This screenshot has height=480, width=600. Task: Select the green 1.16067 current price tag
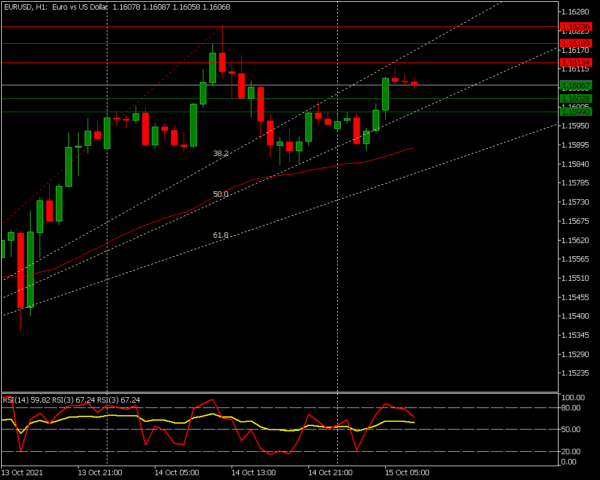[x=576, y=85]
